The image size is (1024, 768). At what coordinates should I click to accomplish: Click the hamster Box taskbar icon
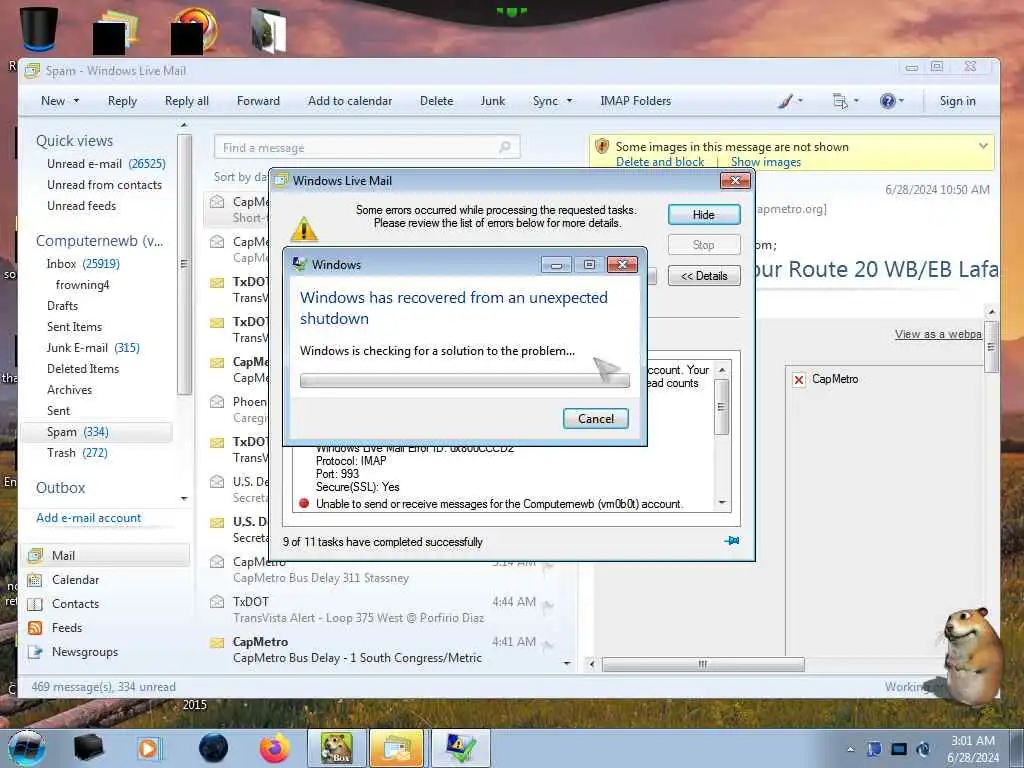pos(337,748)
